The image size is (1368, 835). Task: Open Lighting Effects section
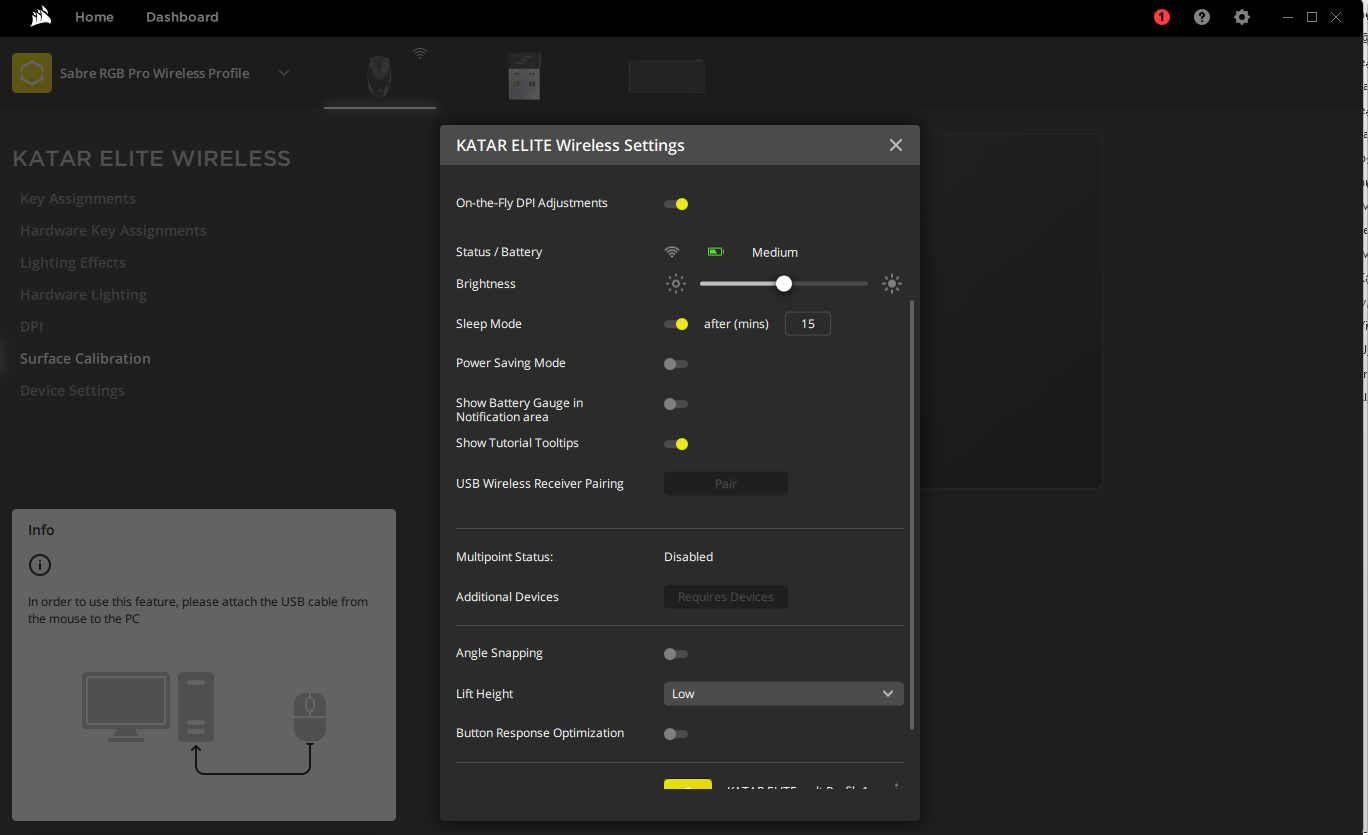pos(73,263)
